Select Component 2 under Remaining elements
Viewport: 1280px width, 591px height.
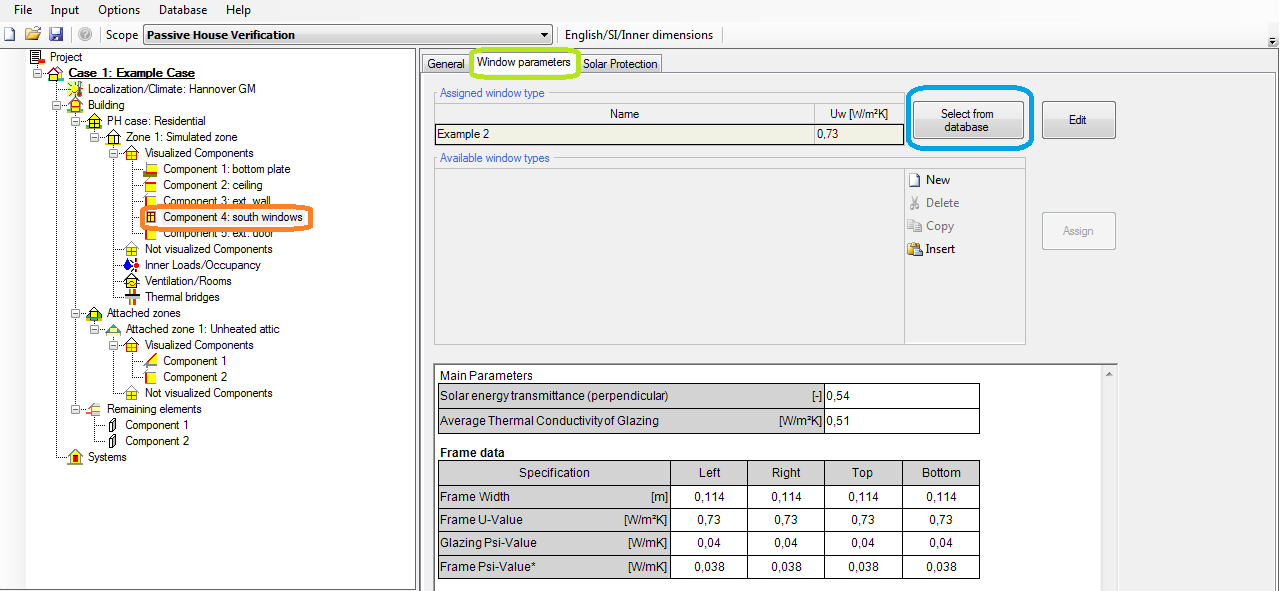click(157, 441)
